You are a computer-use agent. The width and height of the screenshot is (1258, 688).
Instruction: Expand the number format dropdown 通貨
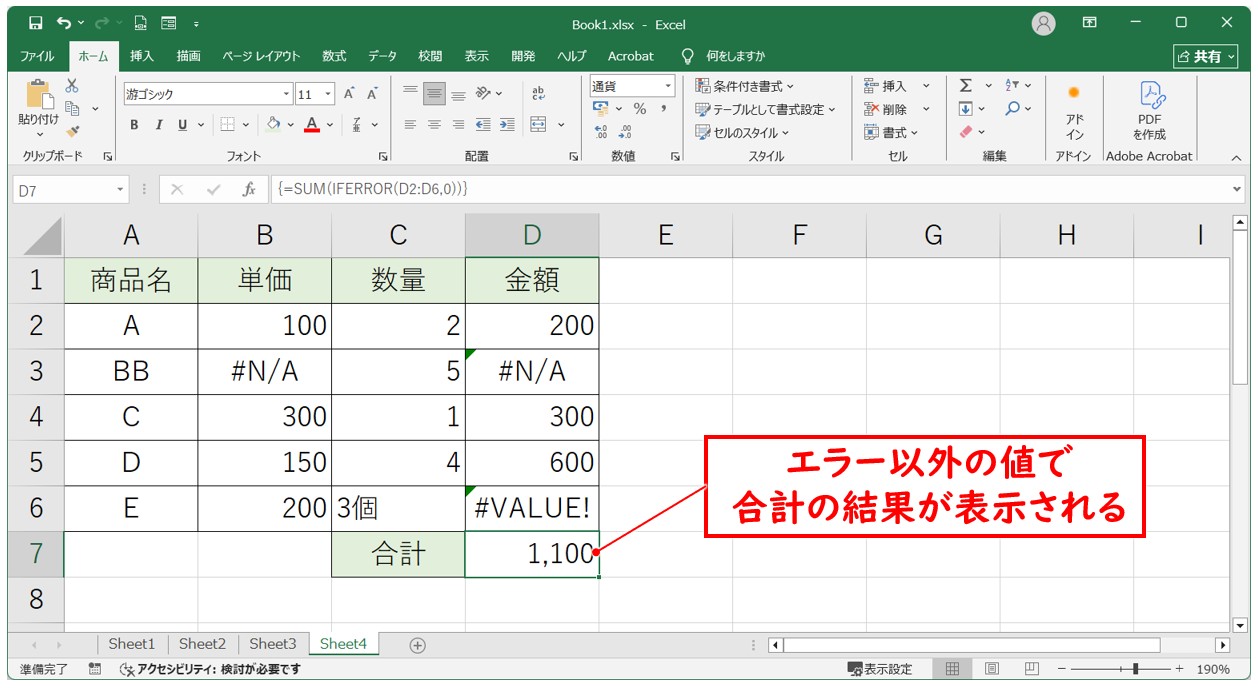pos(631,86)
